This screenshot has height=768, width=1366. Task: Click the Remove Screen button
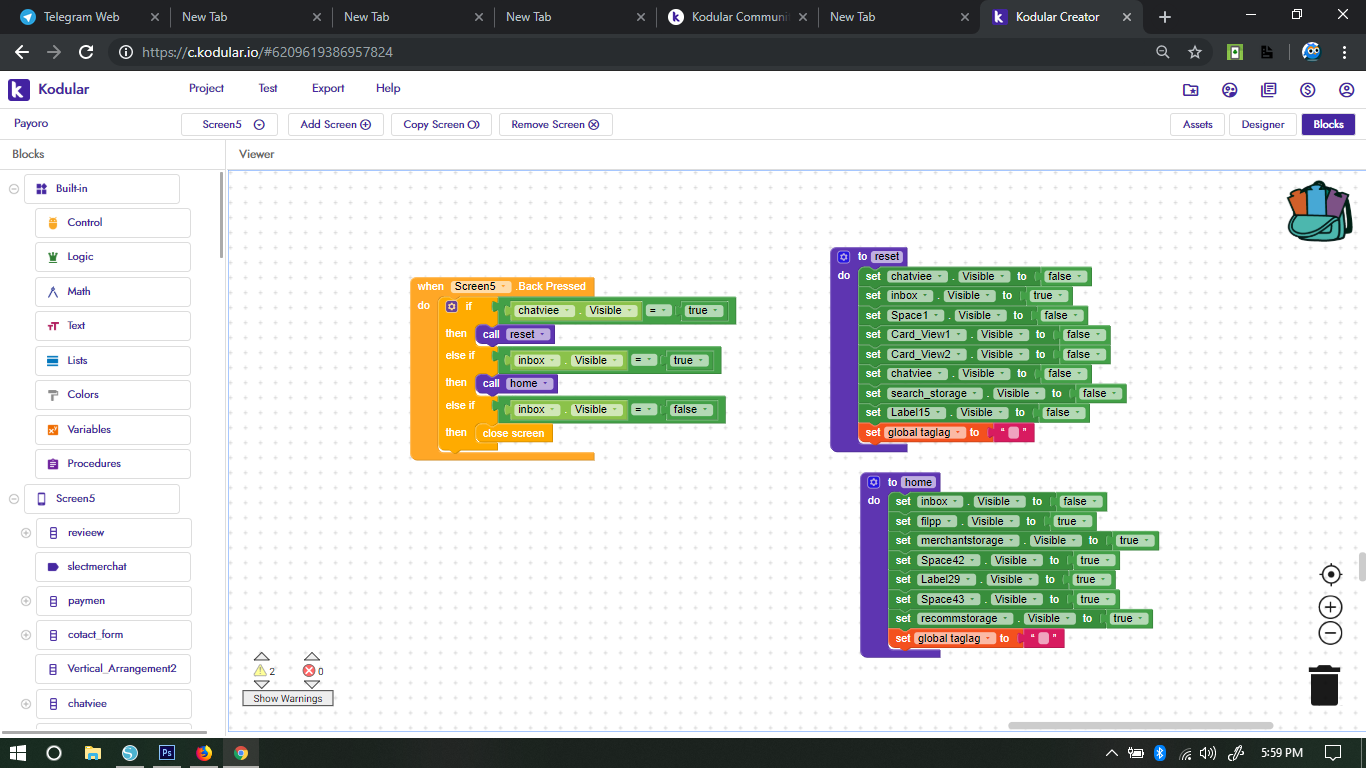554,125
